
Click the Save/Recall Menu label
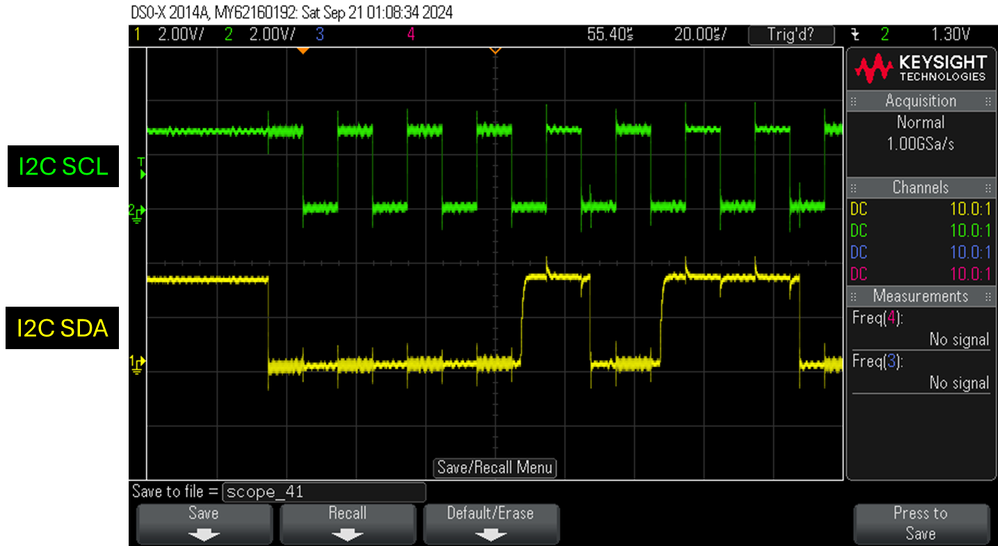pyautogui.click(x=495, y=468)
